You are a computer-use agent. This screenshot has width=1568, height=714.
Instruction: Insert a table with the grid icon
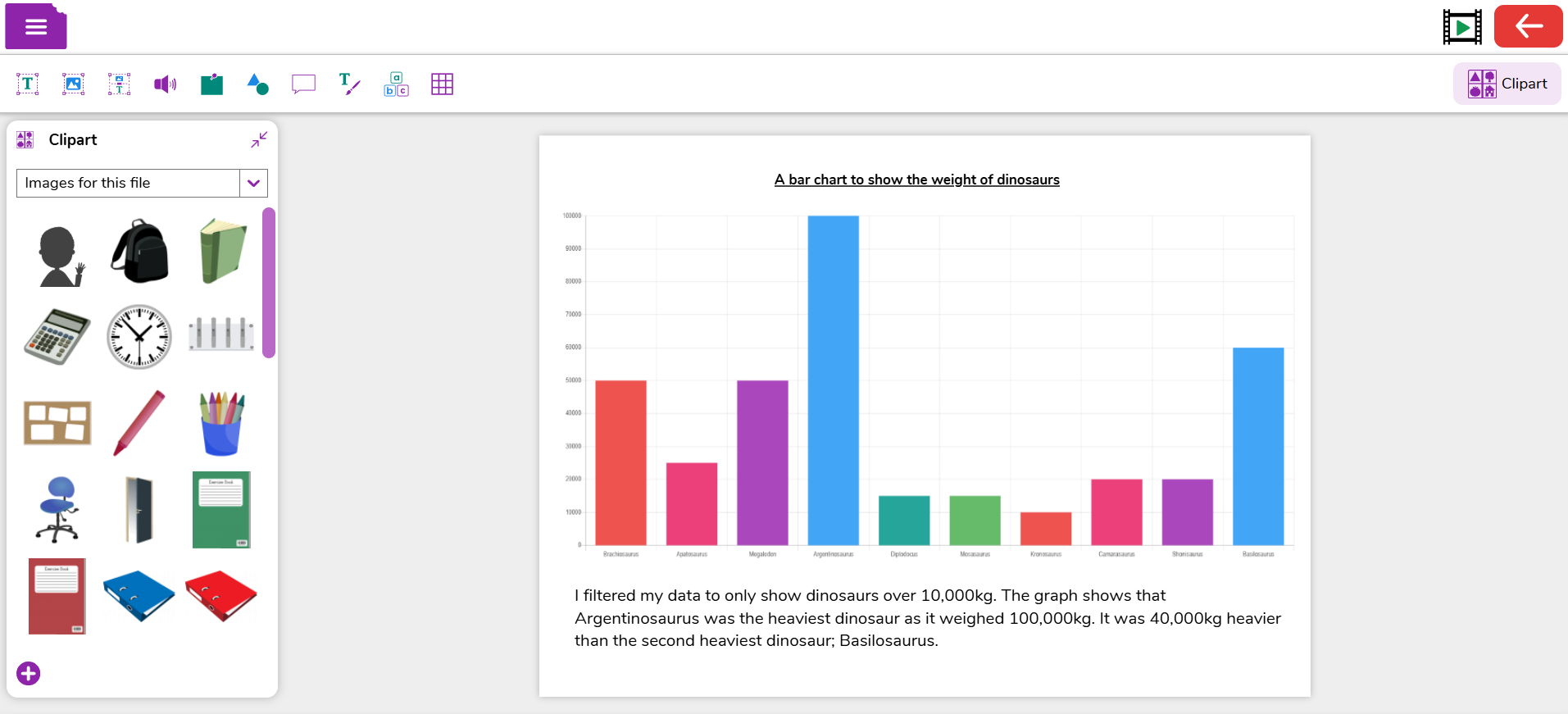(442, 84)
